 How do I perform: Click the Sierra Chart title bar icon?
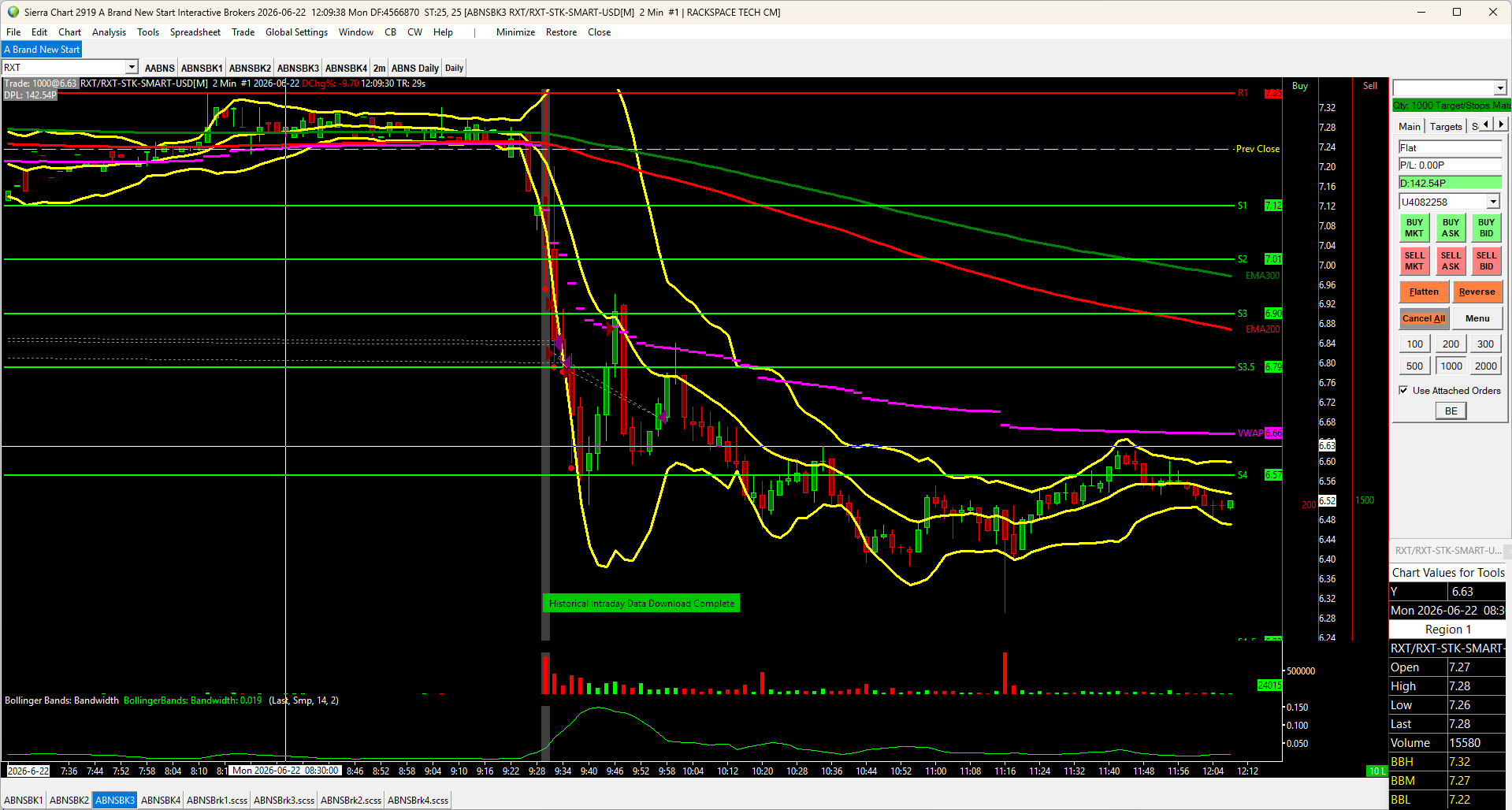13,12
